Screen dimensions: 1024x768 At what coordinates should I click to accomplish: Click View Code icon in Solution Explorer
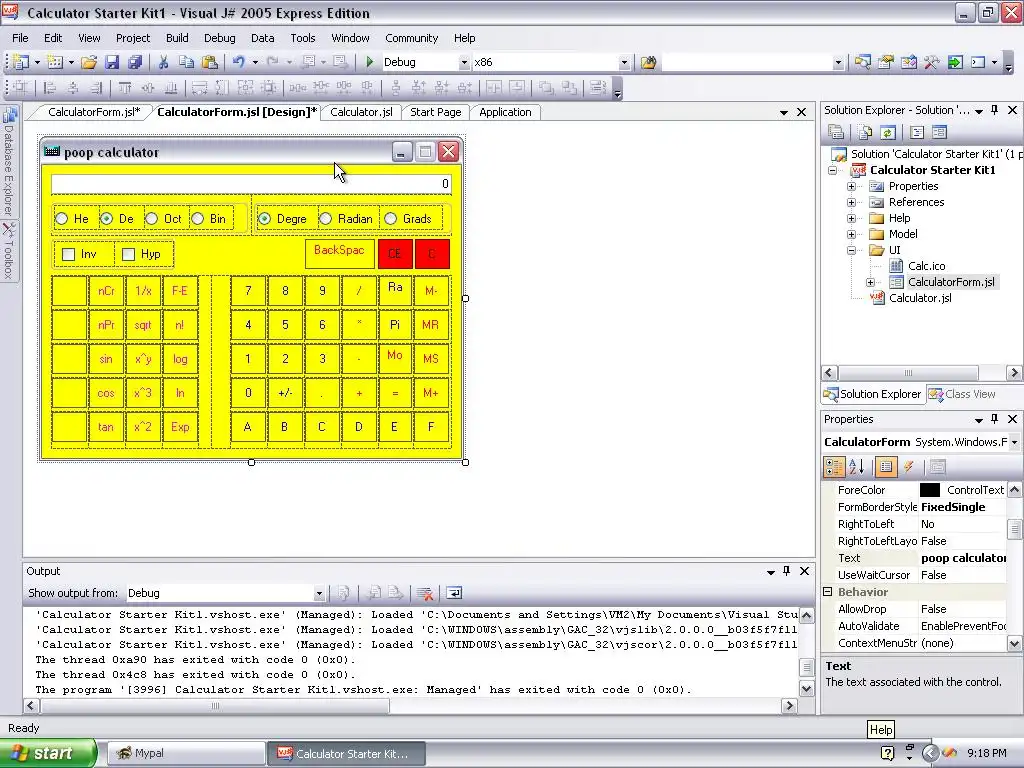tap(917, 133)
